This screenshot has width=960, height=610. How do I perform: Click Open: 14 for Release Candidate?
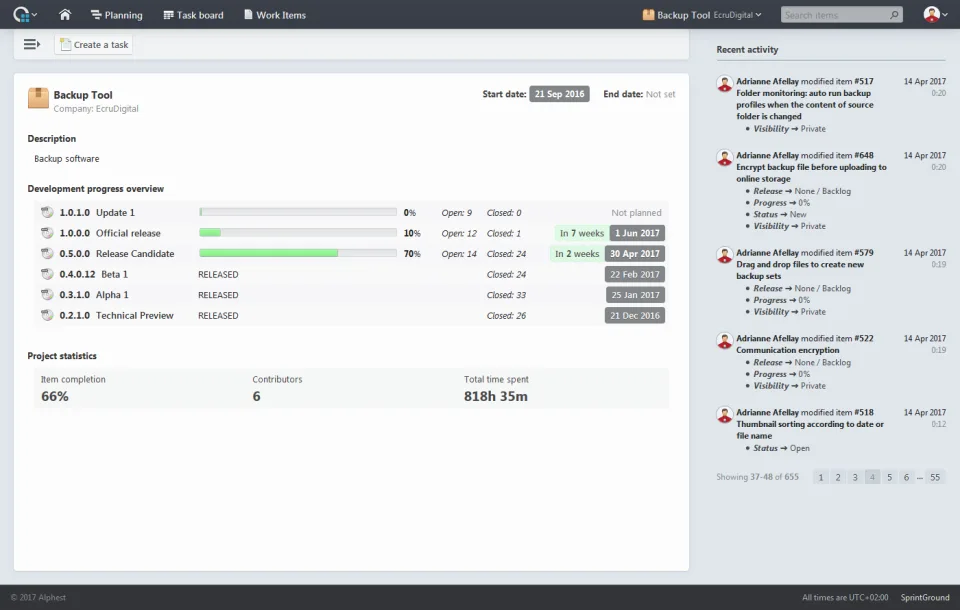click(x=459, y=254)
